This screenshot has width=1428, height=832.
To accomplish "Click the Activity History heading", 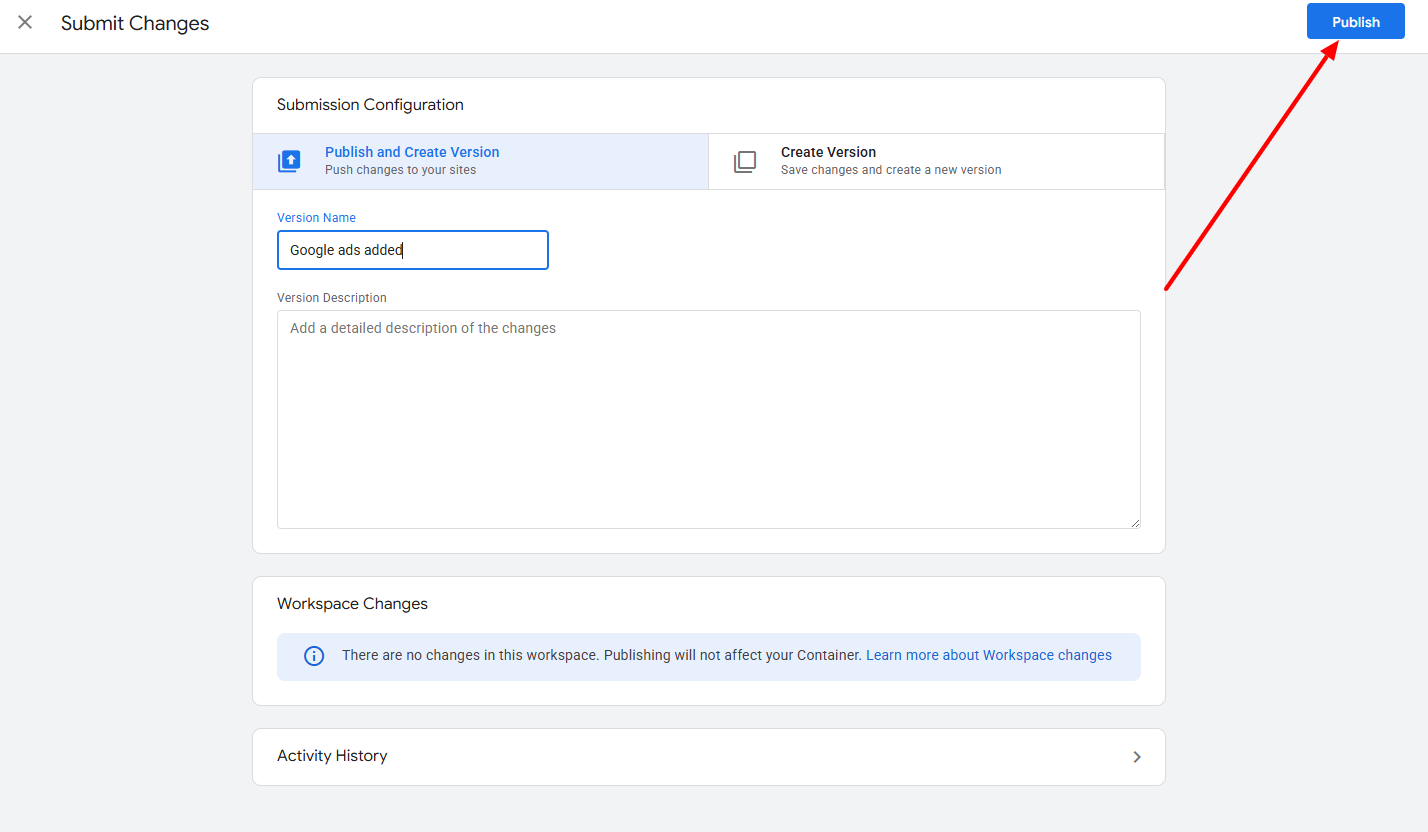I will coord(332,756).
